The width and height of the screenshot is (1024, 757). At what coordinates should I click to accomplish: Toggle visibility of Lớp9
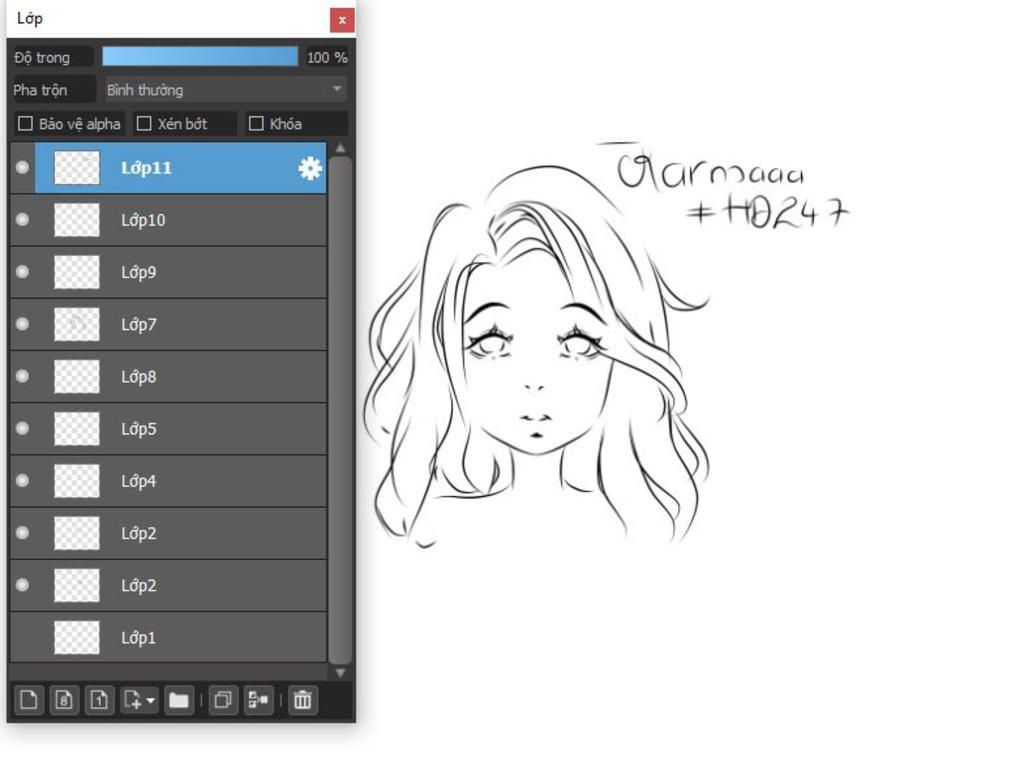22,272
